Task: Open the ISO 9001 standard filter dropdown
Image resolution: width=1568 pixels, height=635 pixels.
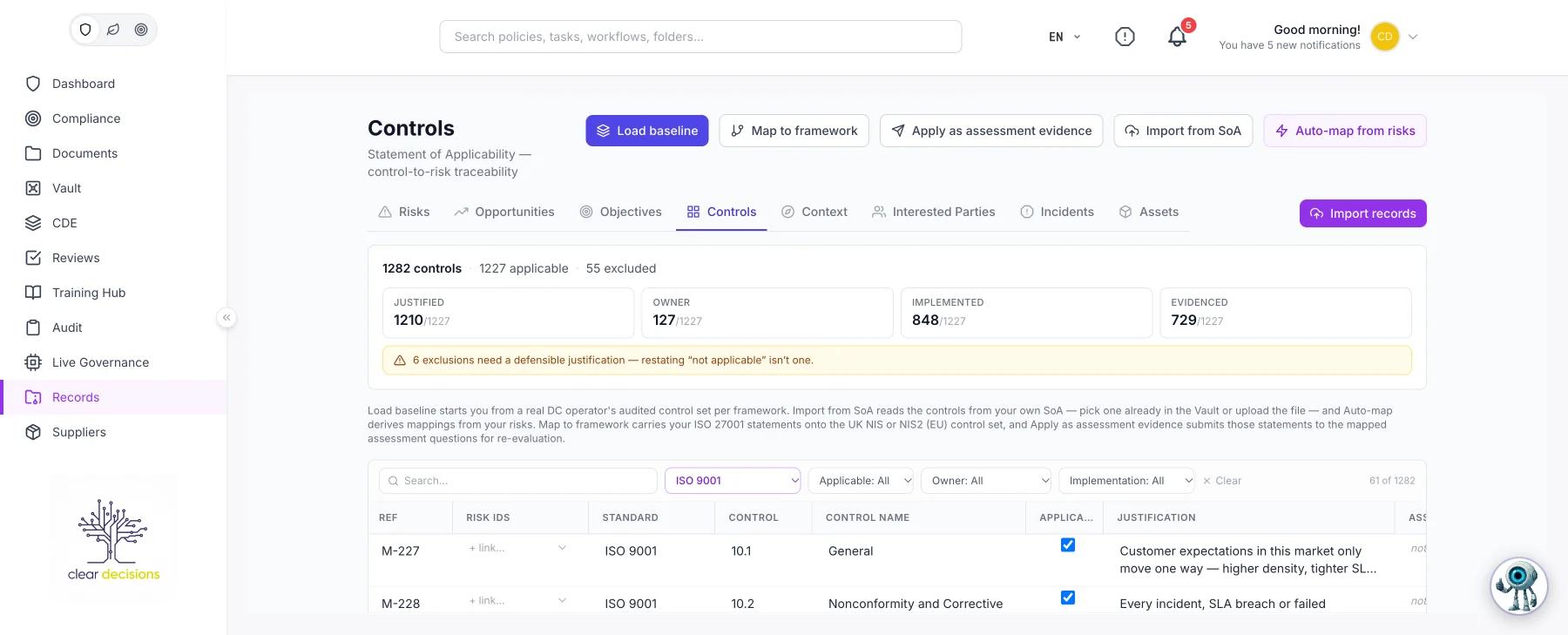Action: point(733,481)
